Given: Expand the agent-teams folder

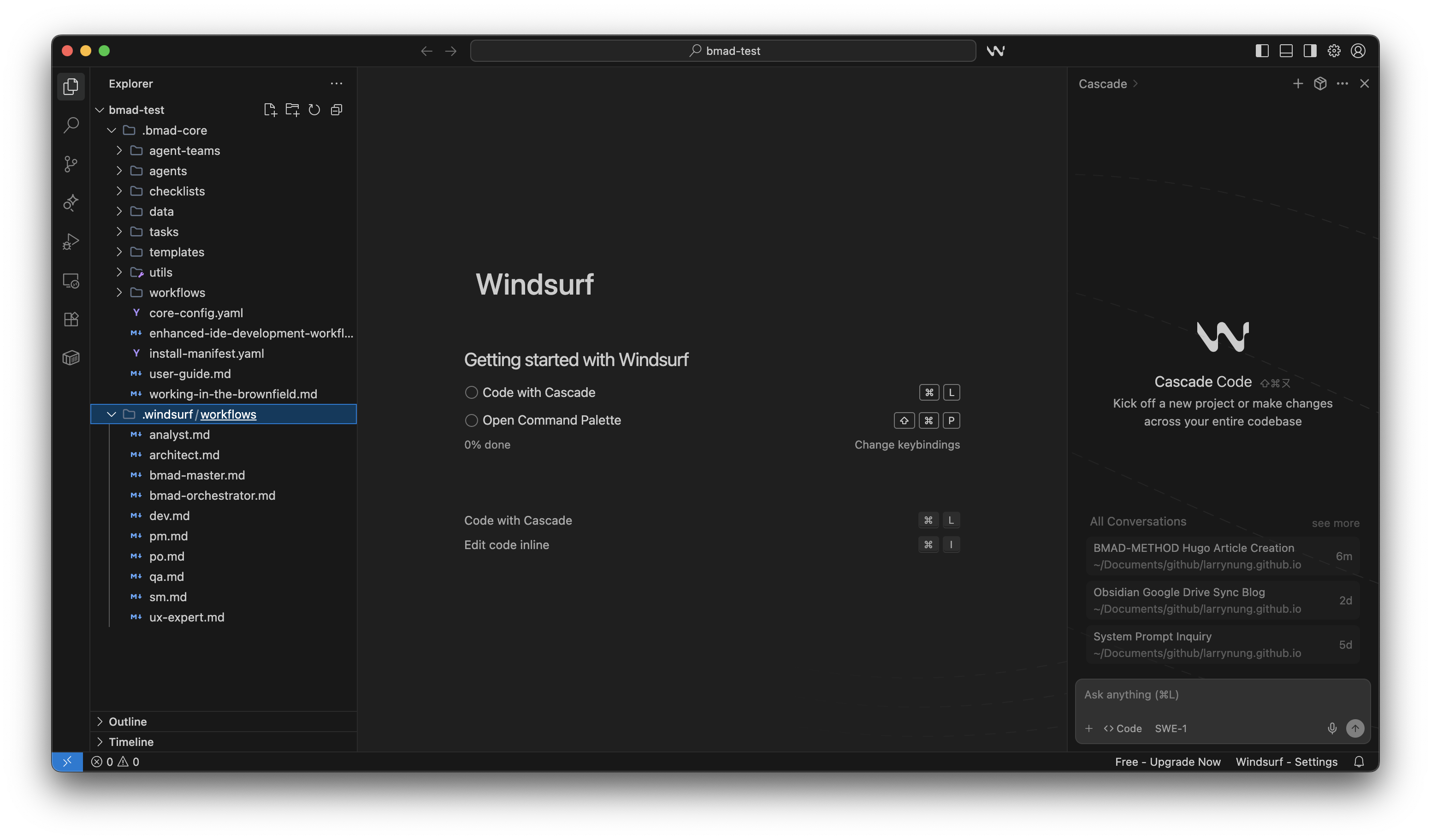Looking at the screenshot, I should pyautogui.click(x=118, y=150).
